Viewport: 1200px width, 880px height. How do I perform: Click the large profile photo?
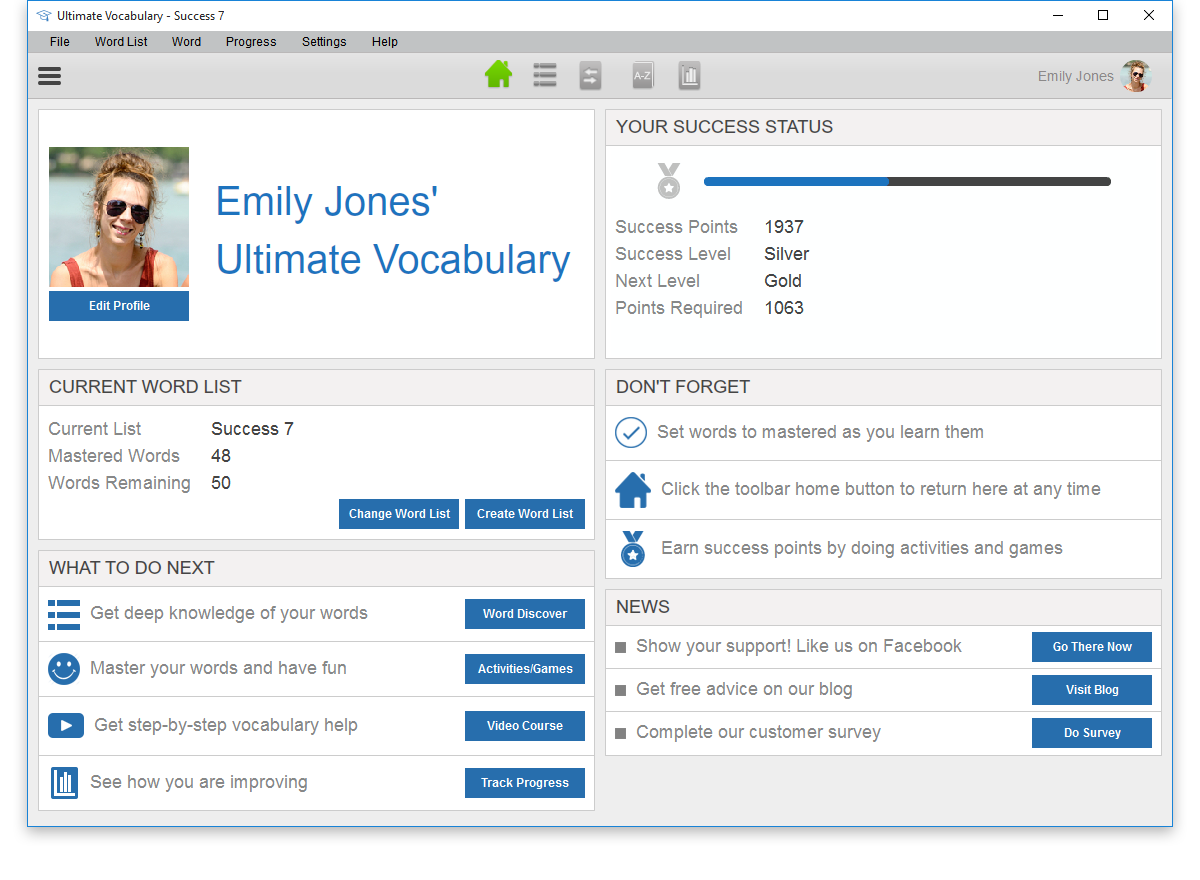(x=119, y=218)
